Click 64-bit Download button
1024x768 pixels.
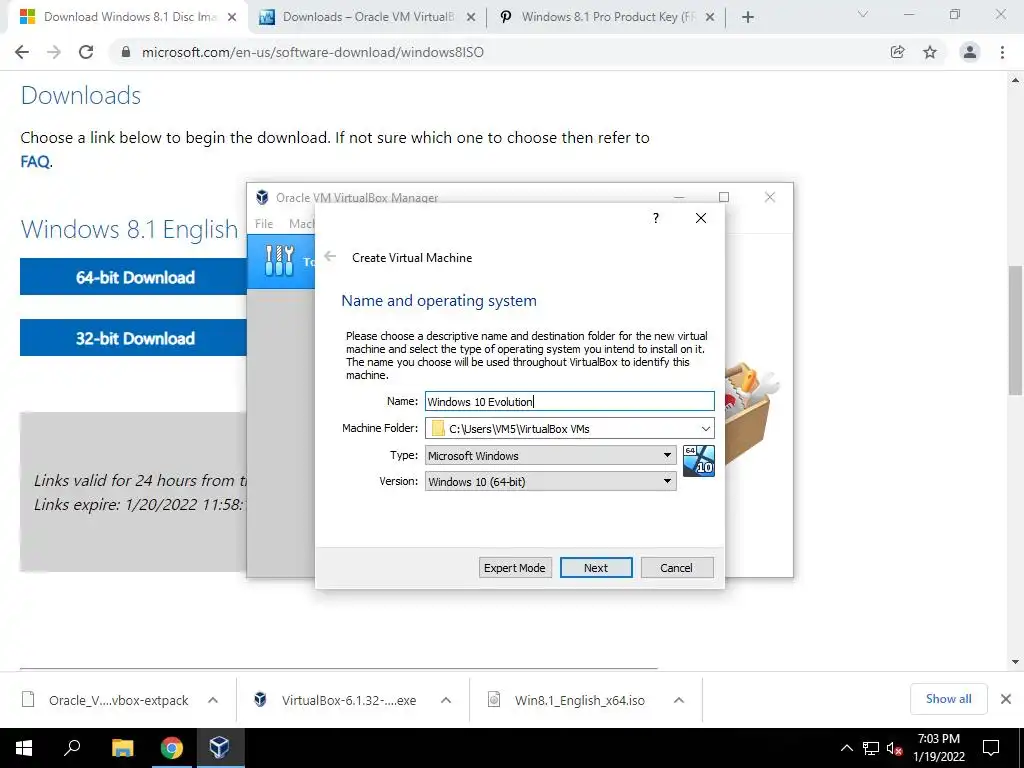point(133,277)
